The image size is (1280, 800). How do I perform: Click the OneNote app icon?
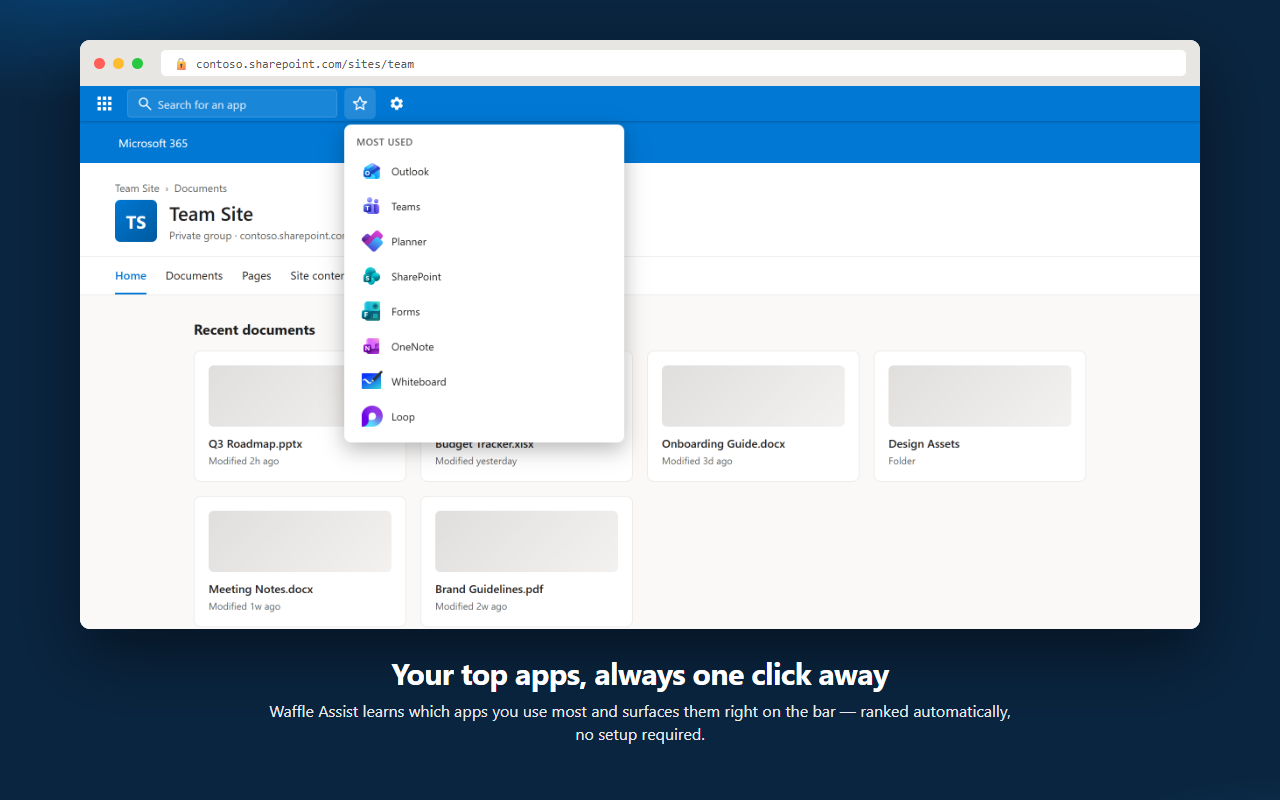[x=372, y=347]
